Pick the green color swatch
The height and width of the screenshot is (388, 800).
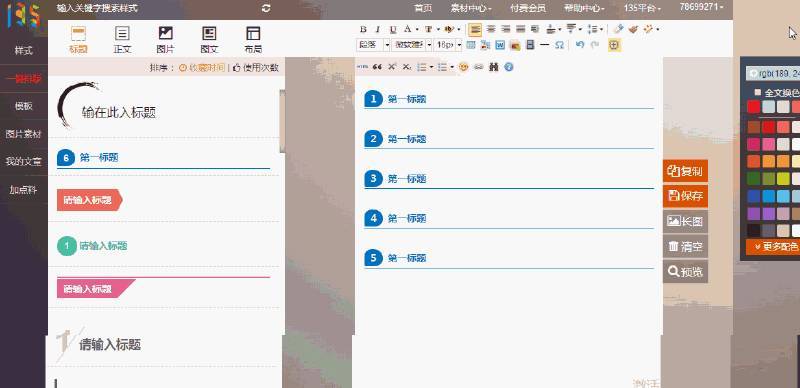tap(754, 179)
